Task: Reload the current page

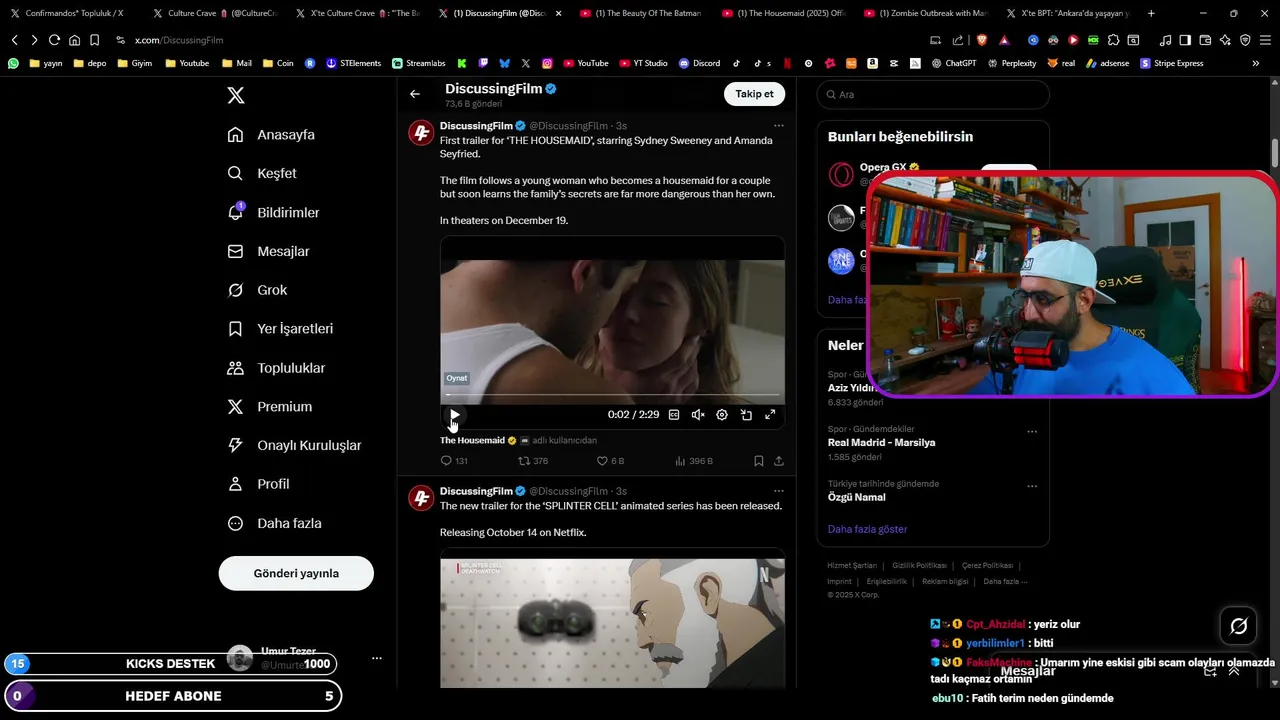Action: pyautogui.click(x=54, y=40)
